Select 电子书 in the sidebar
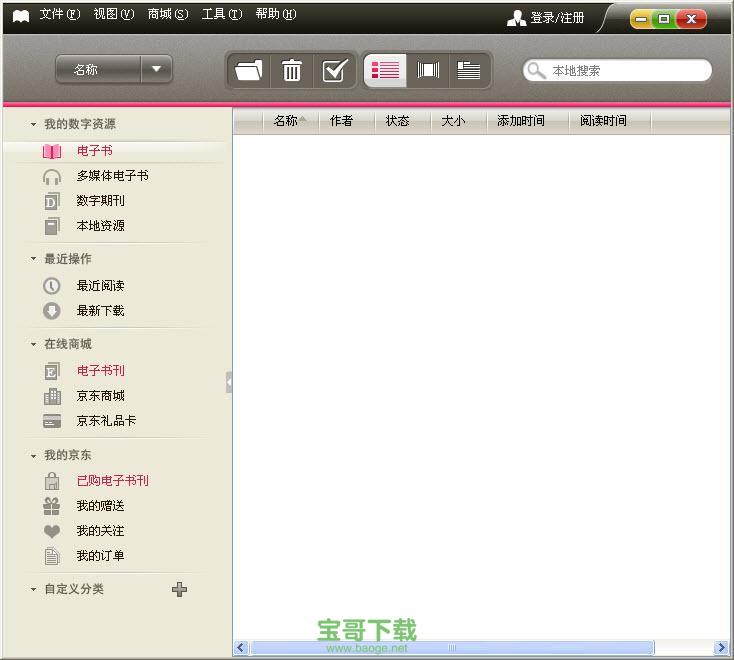This screenshot has width=734, height=660. [x=95, y=151]
